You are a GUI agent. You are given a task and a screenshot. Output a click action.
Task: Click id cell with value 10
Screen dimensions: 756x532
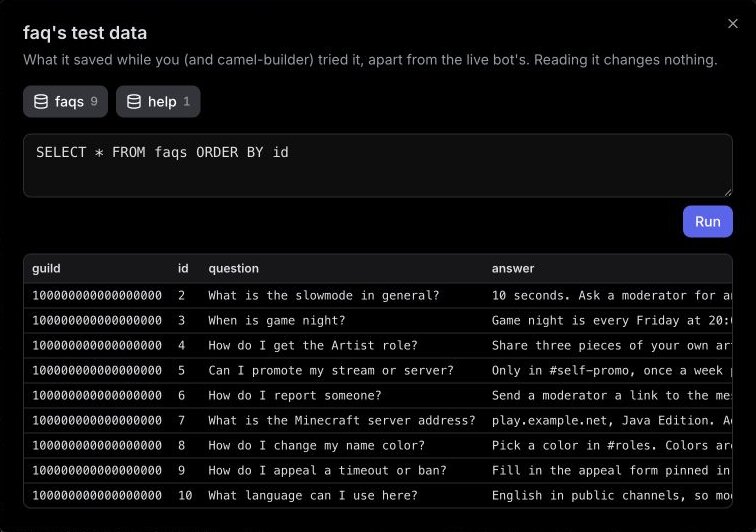tap(185, 496)
